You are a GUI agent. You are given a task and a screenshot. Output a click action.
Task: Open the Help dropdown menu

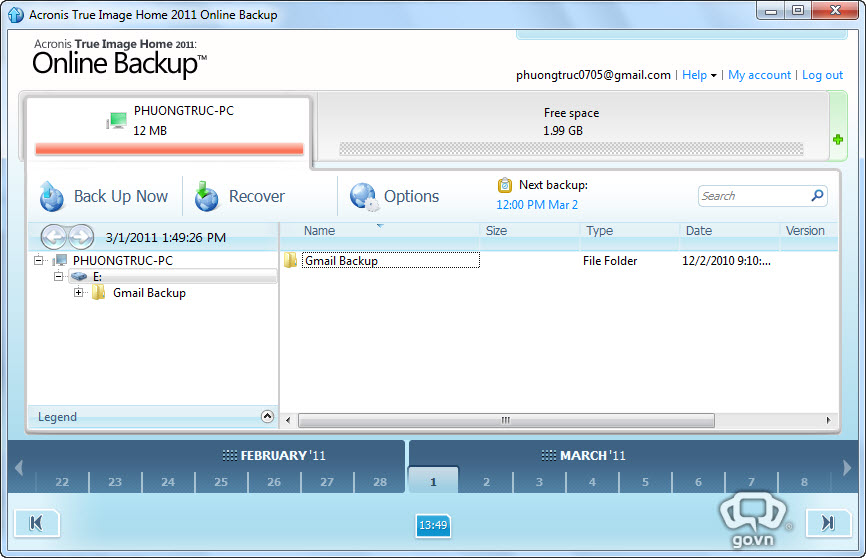point(699,75)
